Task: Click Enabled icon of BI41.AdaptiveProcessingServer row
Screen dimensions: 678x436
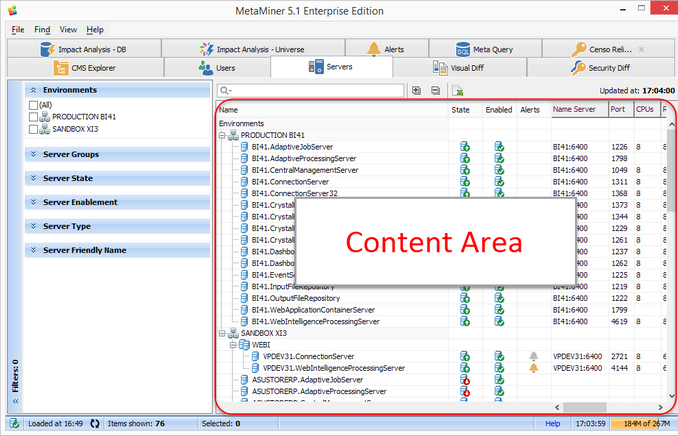Action: 499,158
